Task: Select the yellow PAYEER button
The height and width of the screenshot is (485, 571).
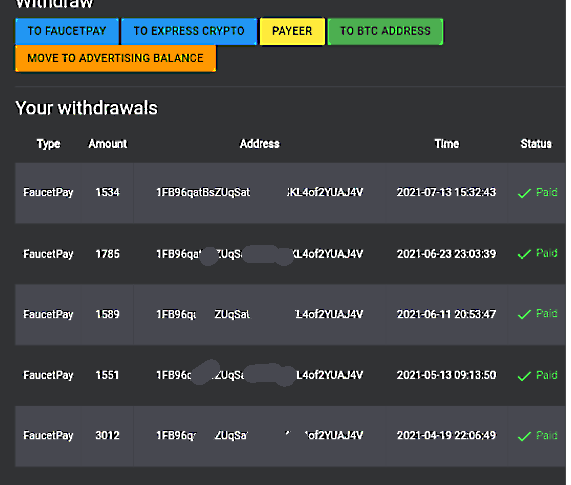Action: click(x=292, y=31)
